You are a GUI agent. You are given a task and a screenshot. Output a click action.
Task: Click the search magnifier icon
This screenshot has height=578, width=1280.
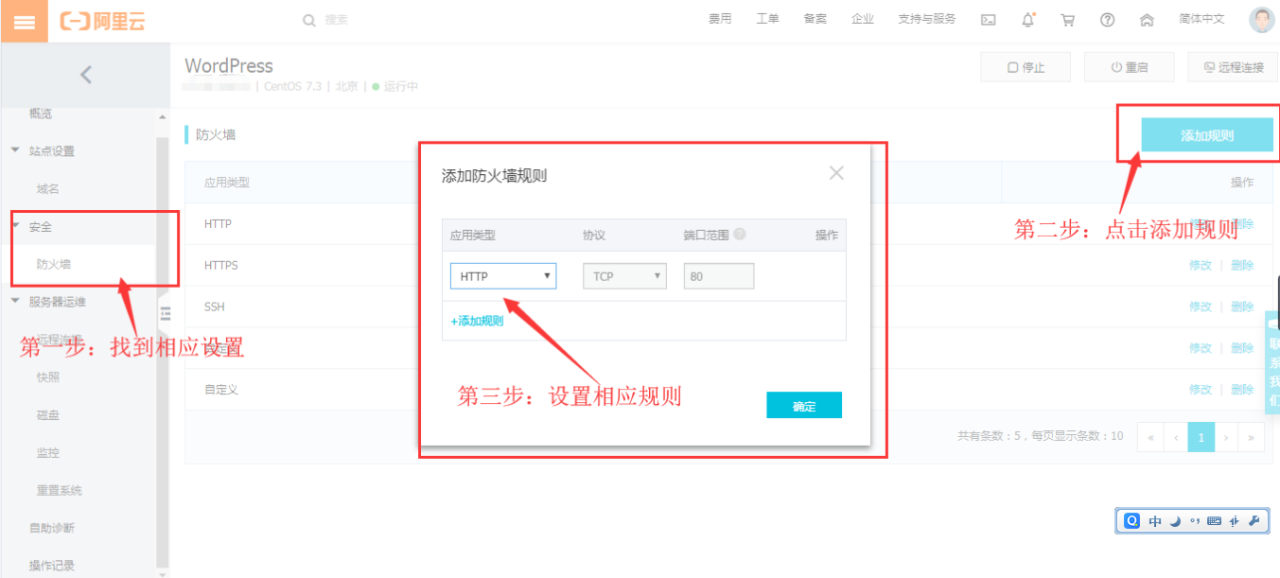pyautogui.click(x=309, y=20)
